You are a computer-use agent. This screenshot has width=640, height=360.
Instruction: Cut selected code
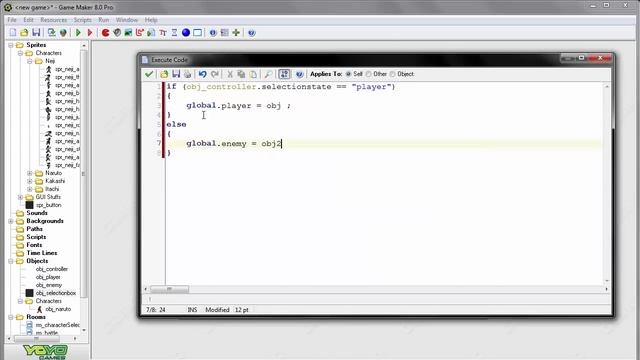click(230, 74)
